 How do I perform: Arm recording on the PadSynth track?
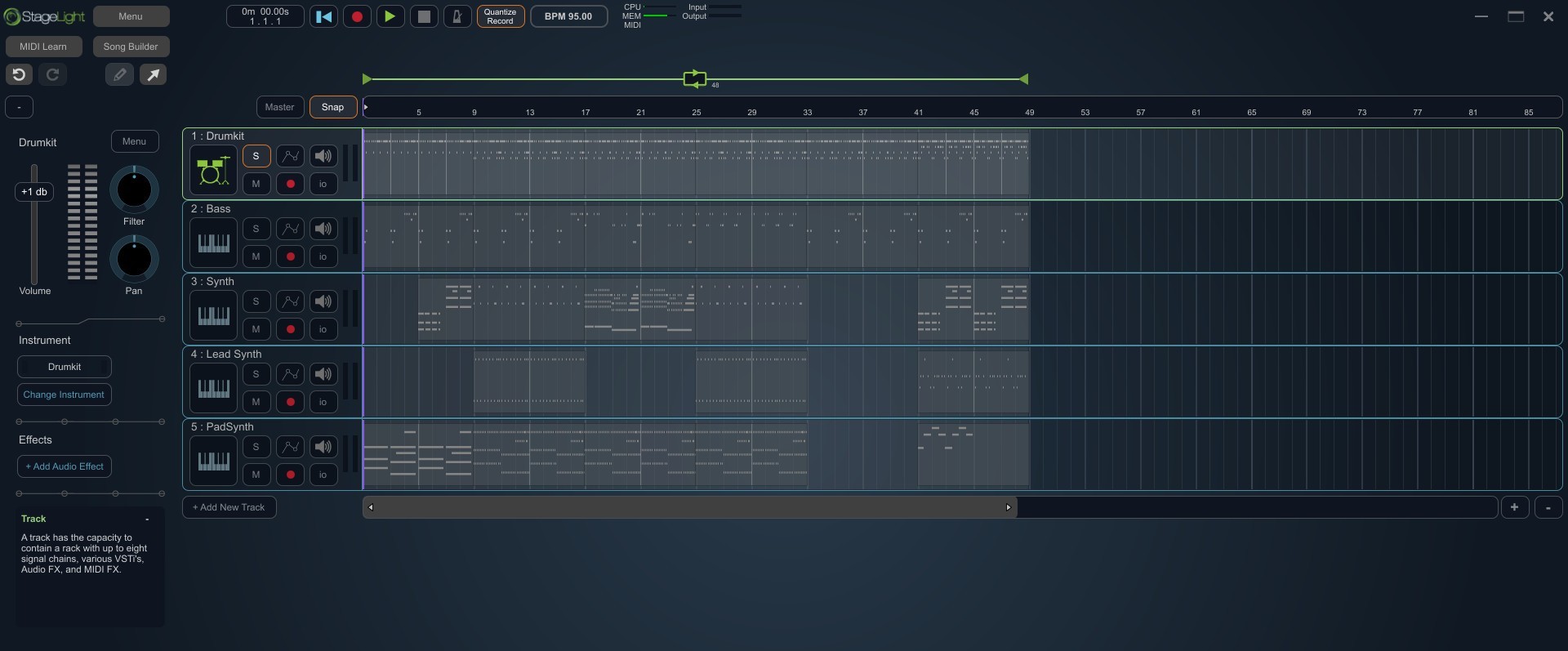[290, 475]
